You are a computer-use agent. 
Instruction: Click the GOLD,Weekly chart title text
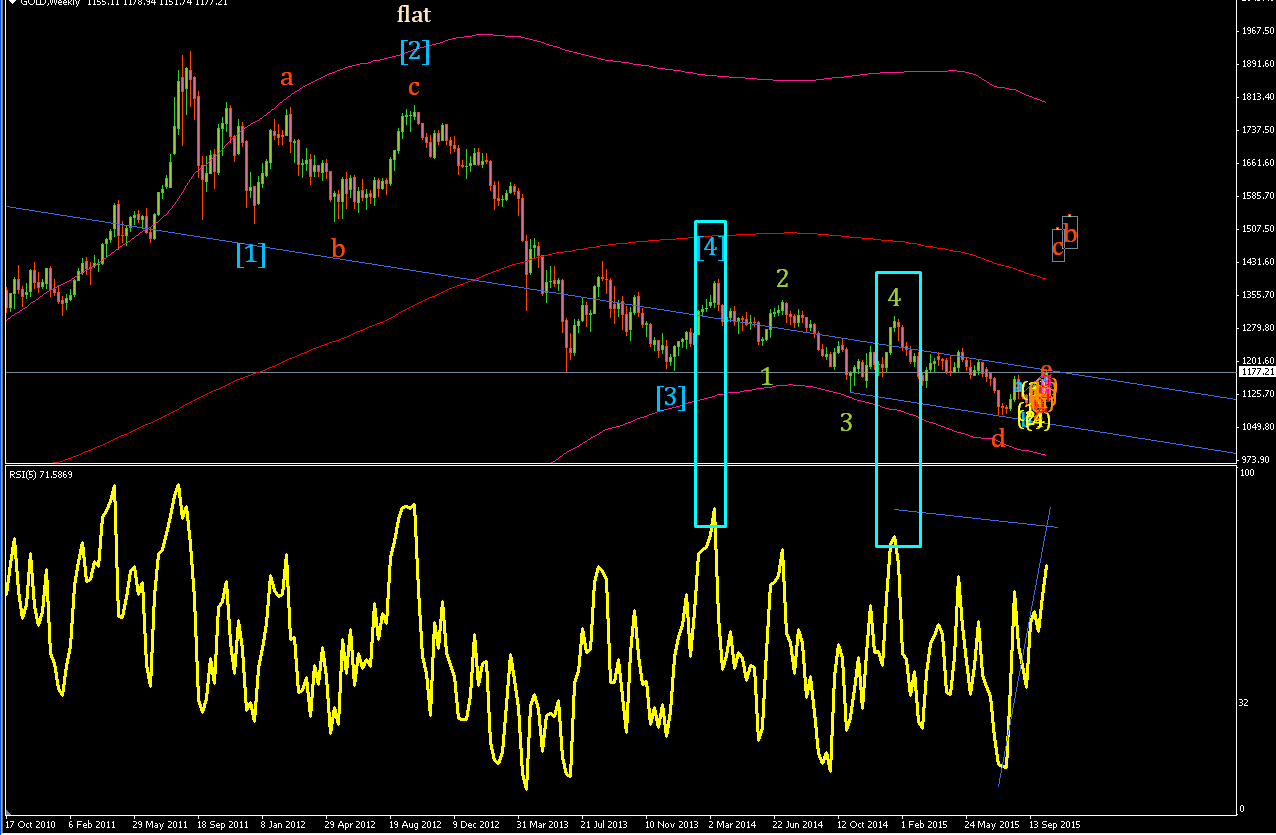pos(50,4)
